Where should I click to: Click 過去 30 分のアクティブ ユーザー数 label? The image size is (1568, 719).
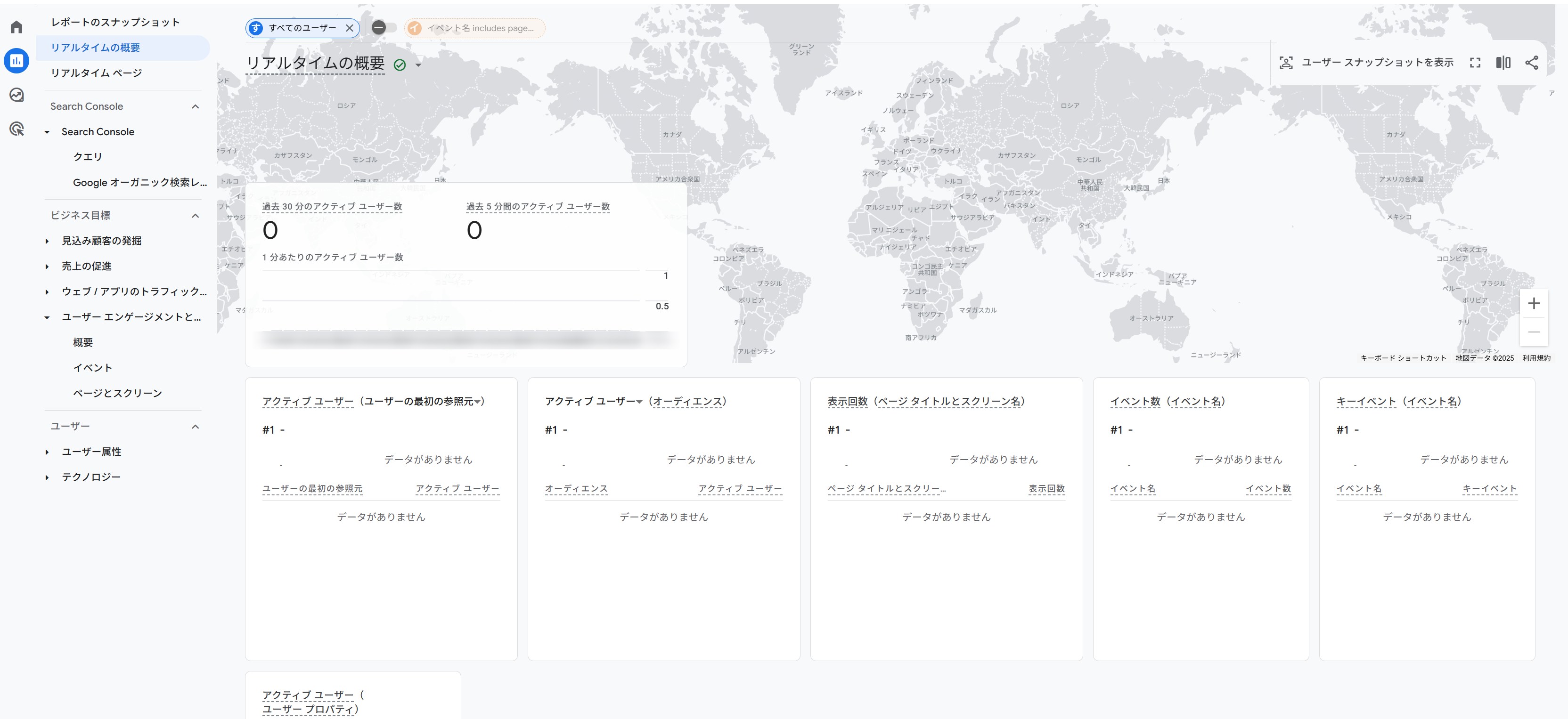[x=332, y=207]
